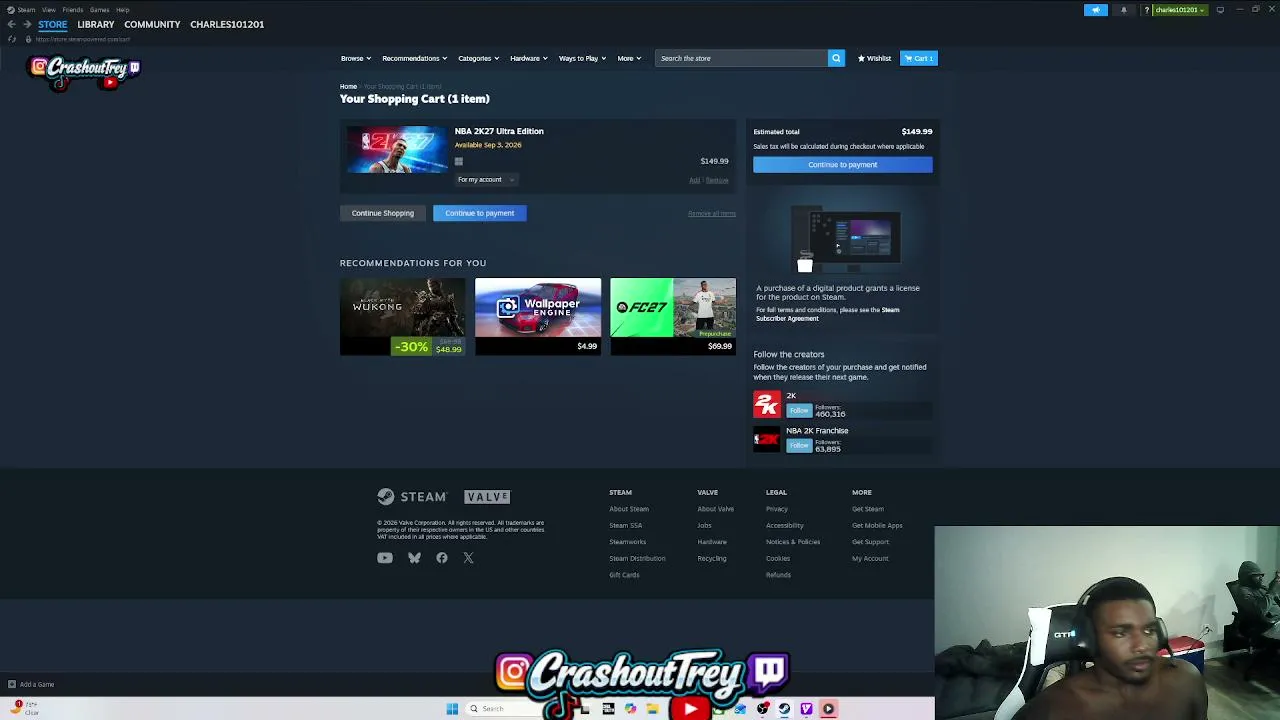Screen dimensions: 1280x720
Task: Open the CHARLES101201 profile tab
Action: [x=227, y=24]
